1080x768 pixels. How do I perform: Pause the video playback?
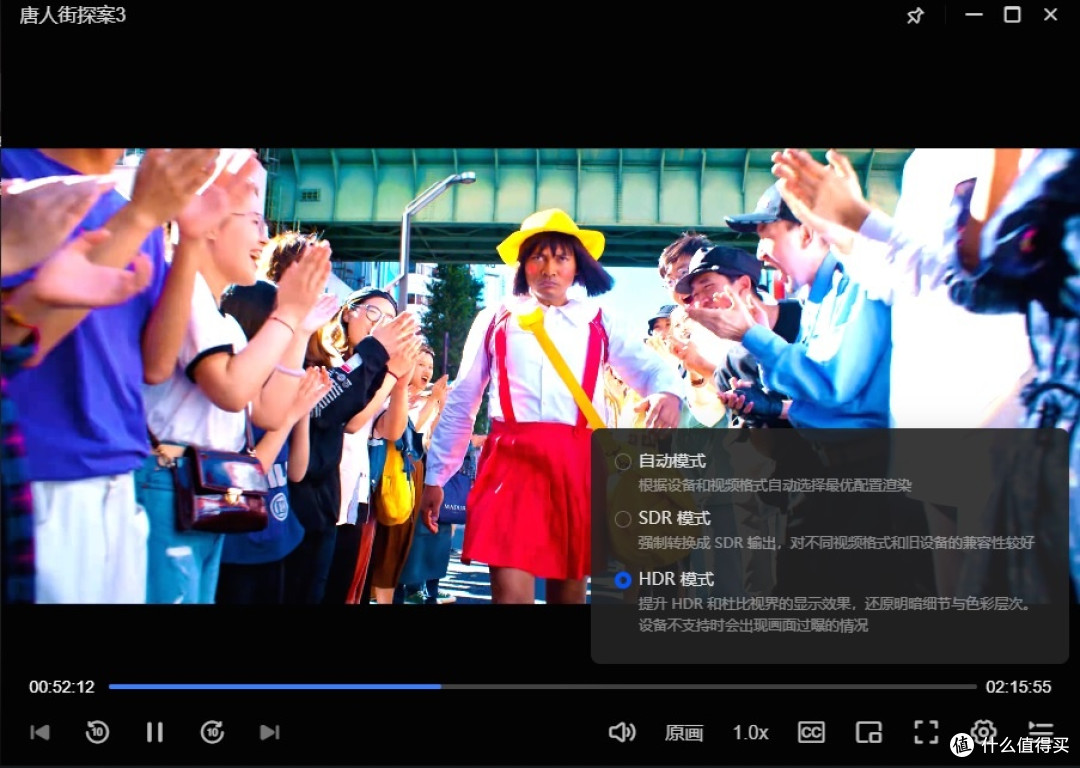point(155,732)
